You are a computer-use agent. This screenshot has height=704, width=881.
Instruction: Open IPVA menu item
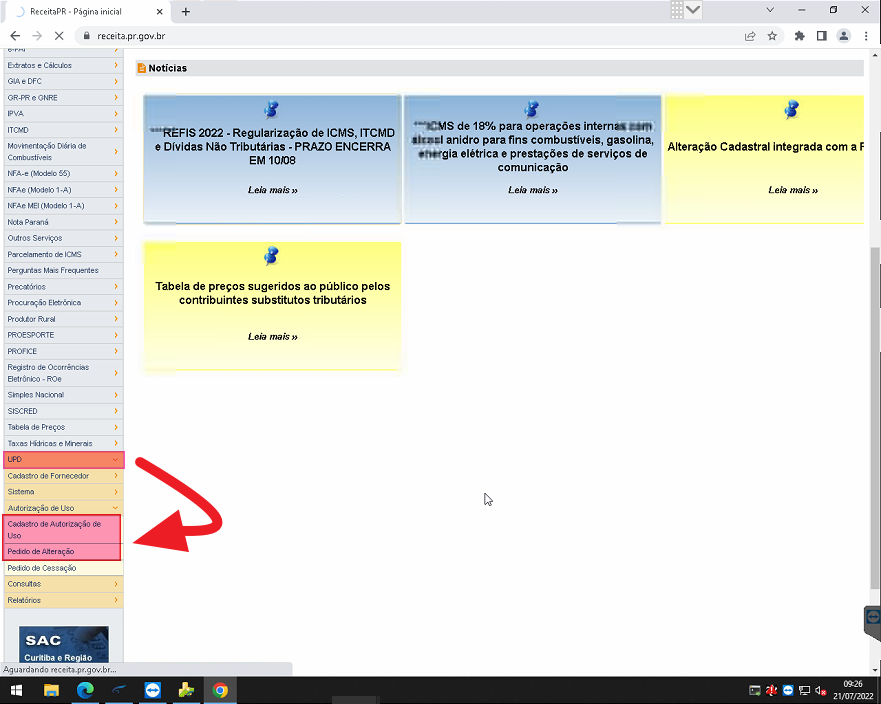63,113
